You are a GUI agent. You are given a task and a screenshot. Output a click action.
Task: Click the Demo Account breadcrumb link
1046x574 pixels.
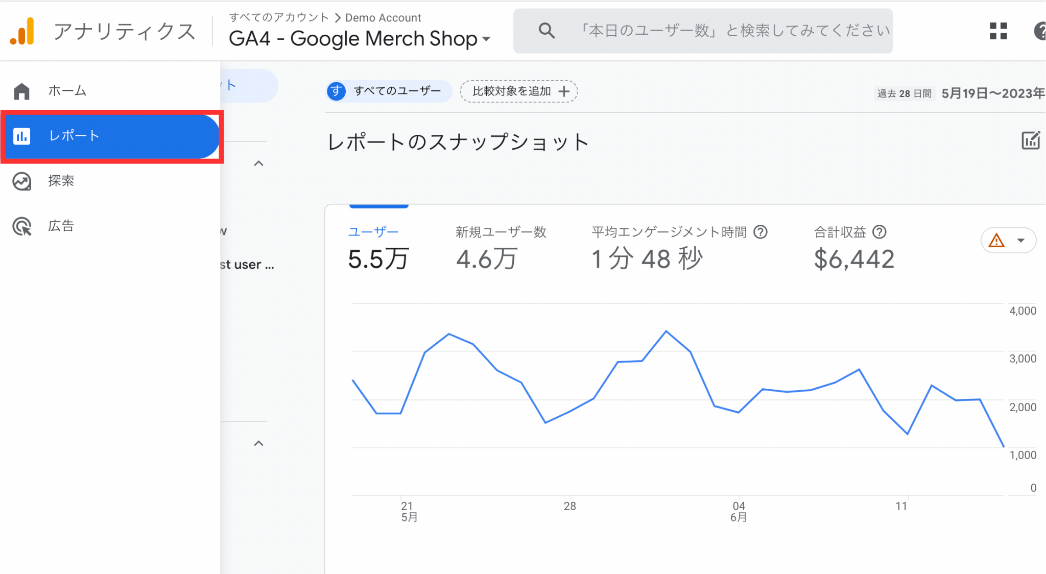(x=383, y=18)
